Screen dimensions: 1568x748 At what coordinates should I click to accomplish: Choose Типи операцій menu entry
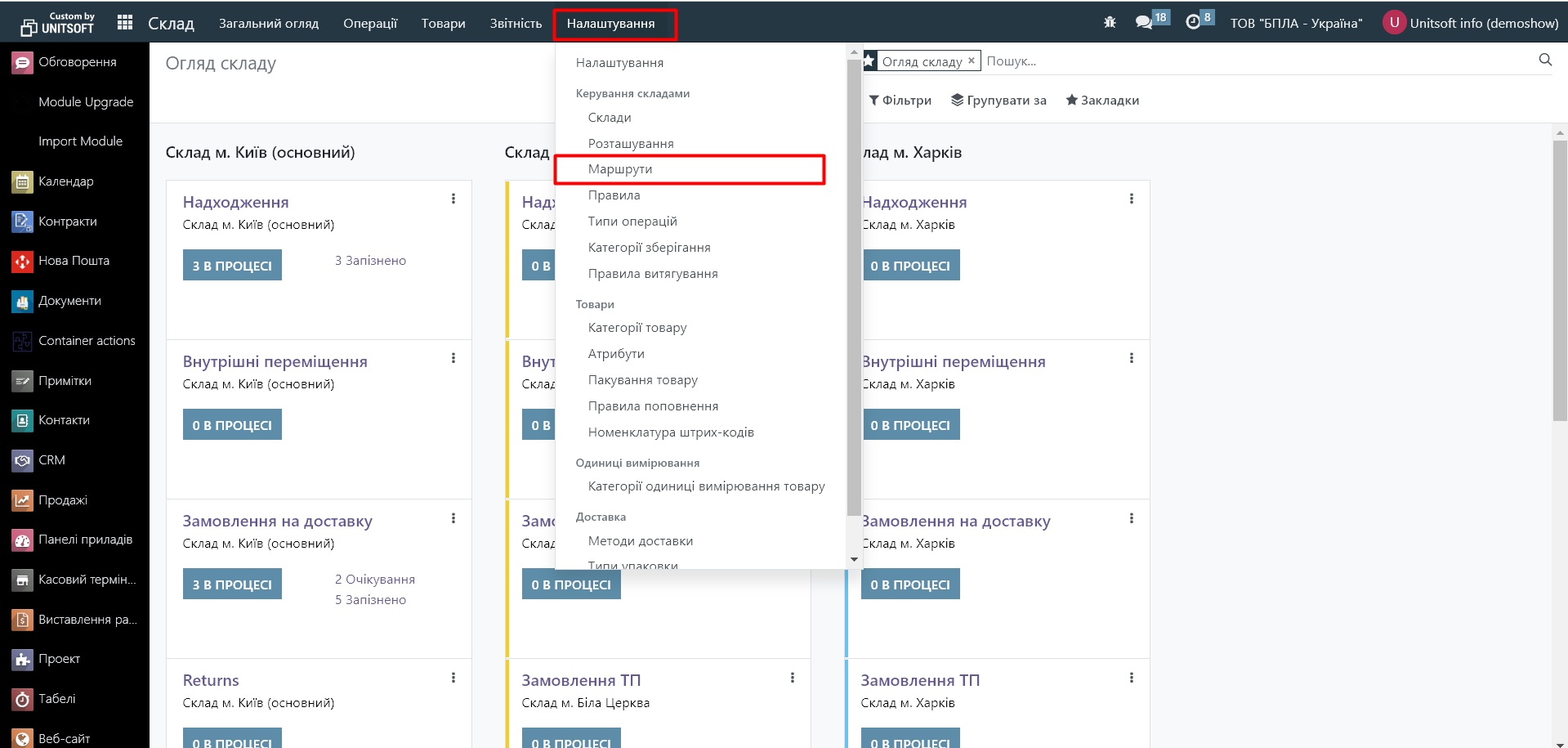632,222
